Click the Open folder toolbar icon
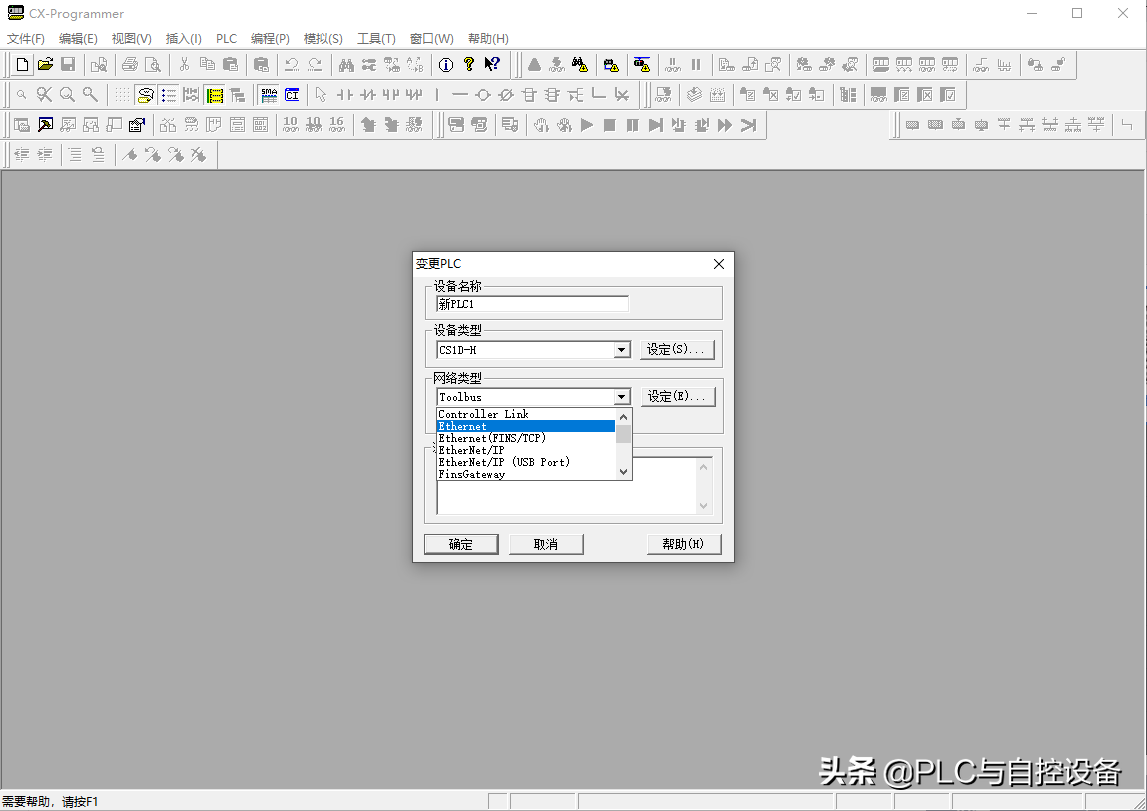The width and height of the screenshot is (1147, 811). [45, 65]
